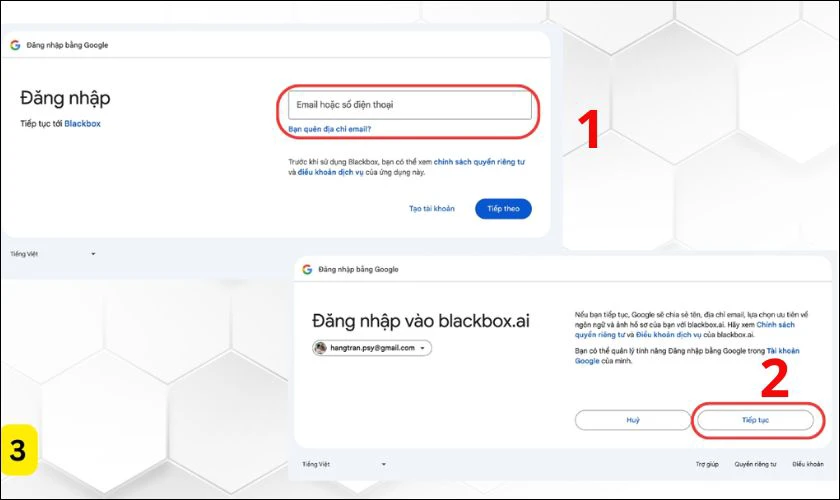This screenshot has width=840, height=500.
Task: Open Điều khoản dịch vụ link in blackbox.ai dialog
Action: (x=668, y=335)
